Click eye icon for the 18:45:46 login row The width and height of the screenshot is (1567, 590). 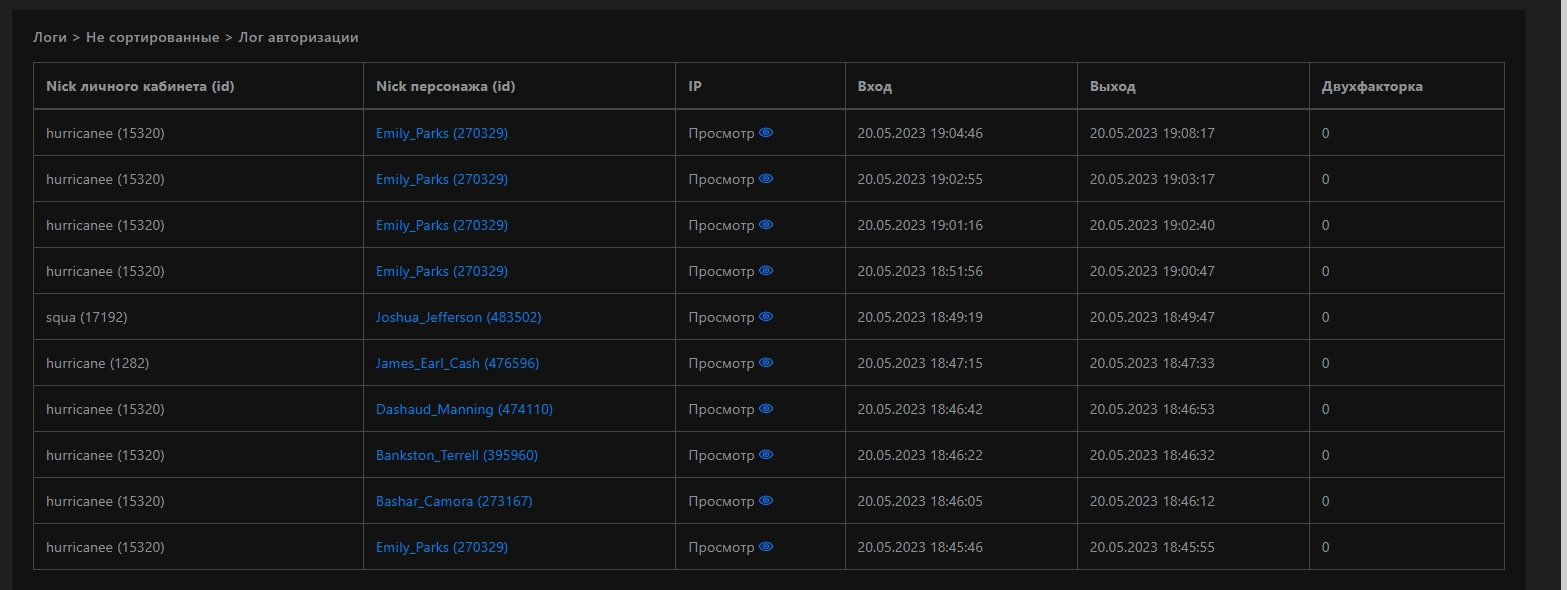tap(766, 547)
